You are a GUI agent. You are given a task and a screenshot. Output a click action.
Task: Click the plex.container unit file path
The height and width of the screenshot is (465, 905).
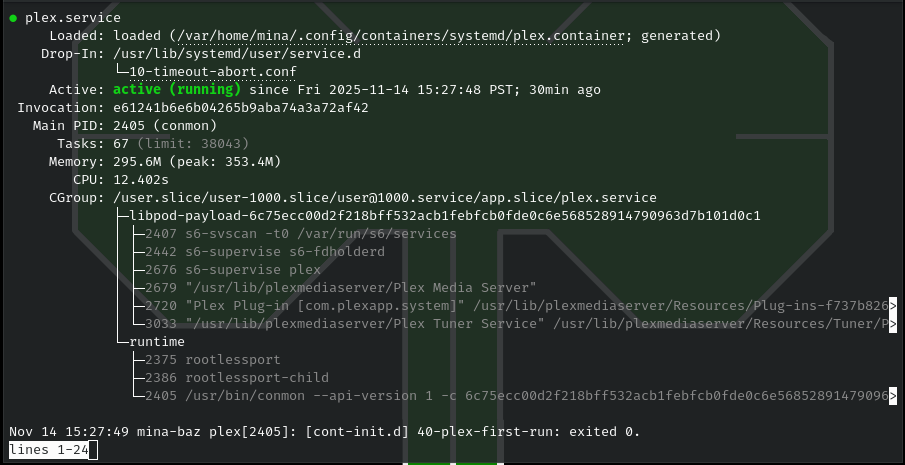pyautogui.click(x=401, y=36)
